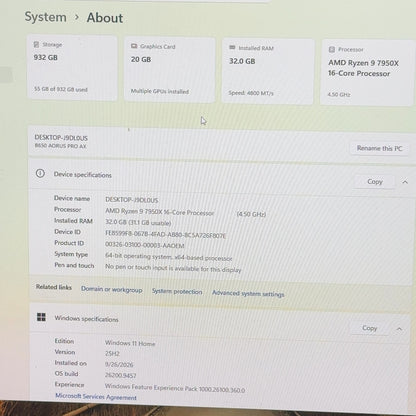This screenshot has height=416, width=416.
Task: Click Rename this PC button
Action: click(x=379, y=148)
